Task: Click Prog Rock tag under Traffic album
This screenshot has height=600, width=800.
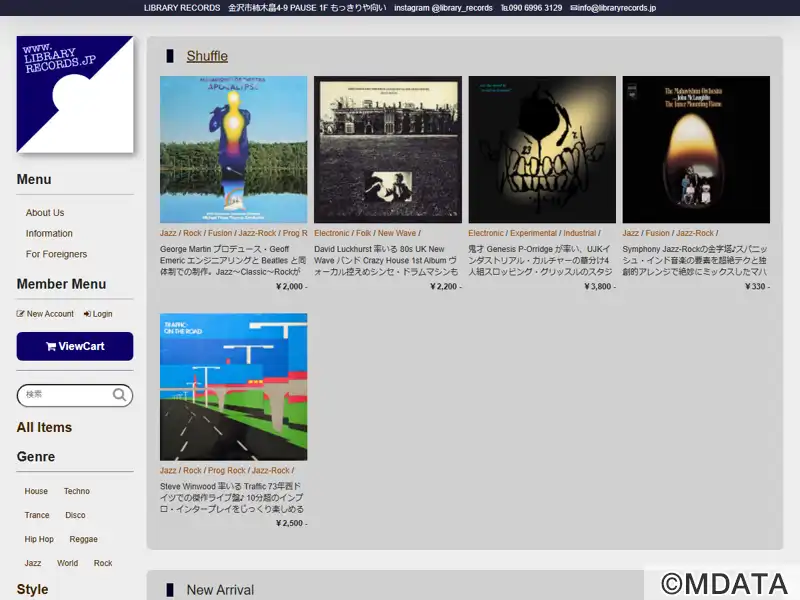Action: pos(227,470)
